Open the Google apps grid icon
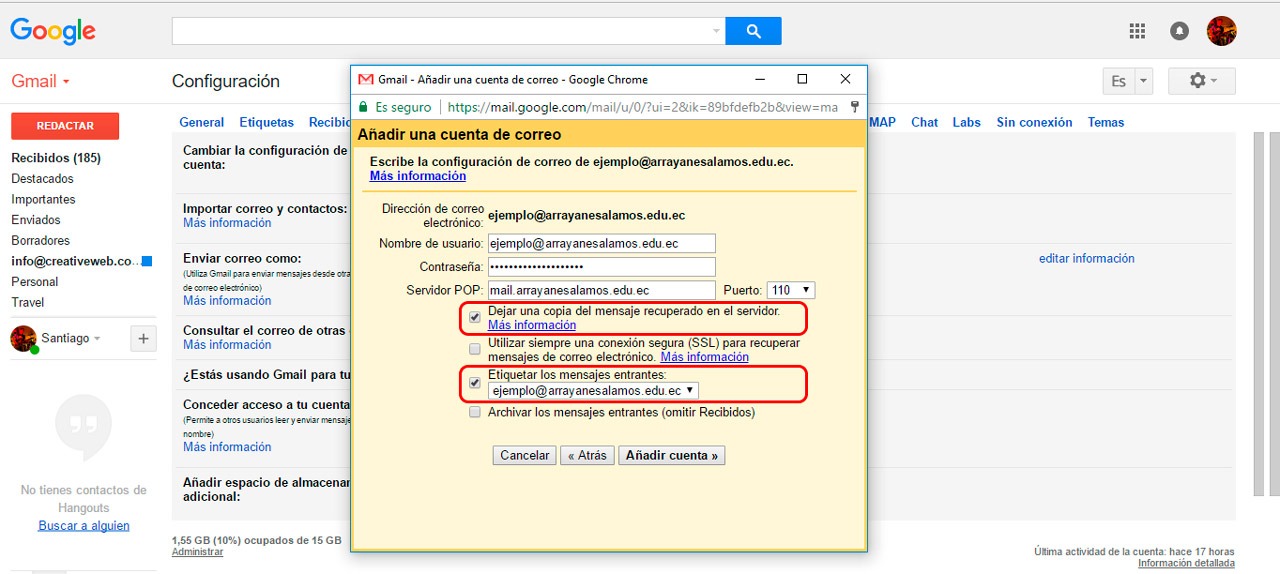The image size is (1280, 574). pos(1137,31)
